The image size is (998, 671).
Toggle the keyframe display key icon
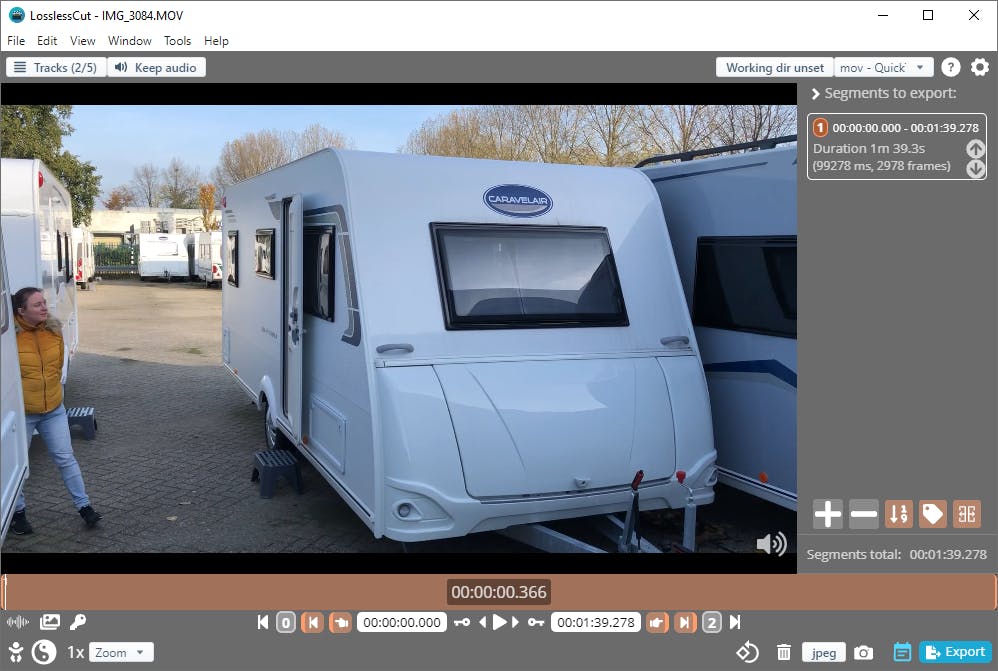click(x=78, y=622)
